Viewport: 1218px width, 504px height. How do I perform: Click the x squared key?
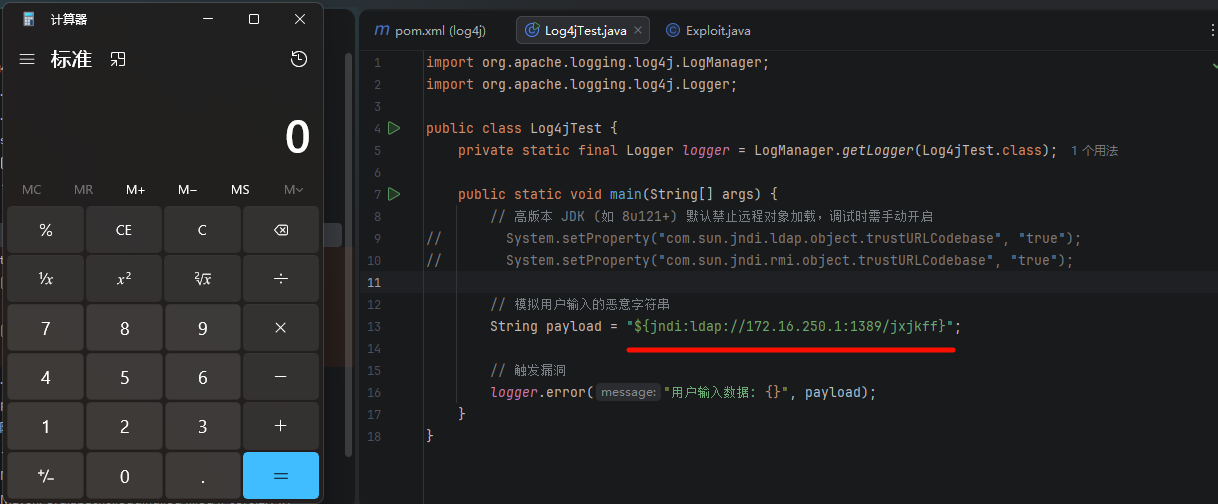[124, 279]
